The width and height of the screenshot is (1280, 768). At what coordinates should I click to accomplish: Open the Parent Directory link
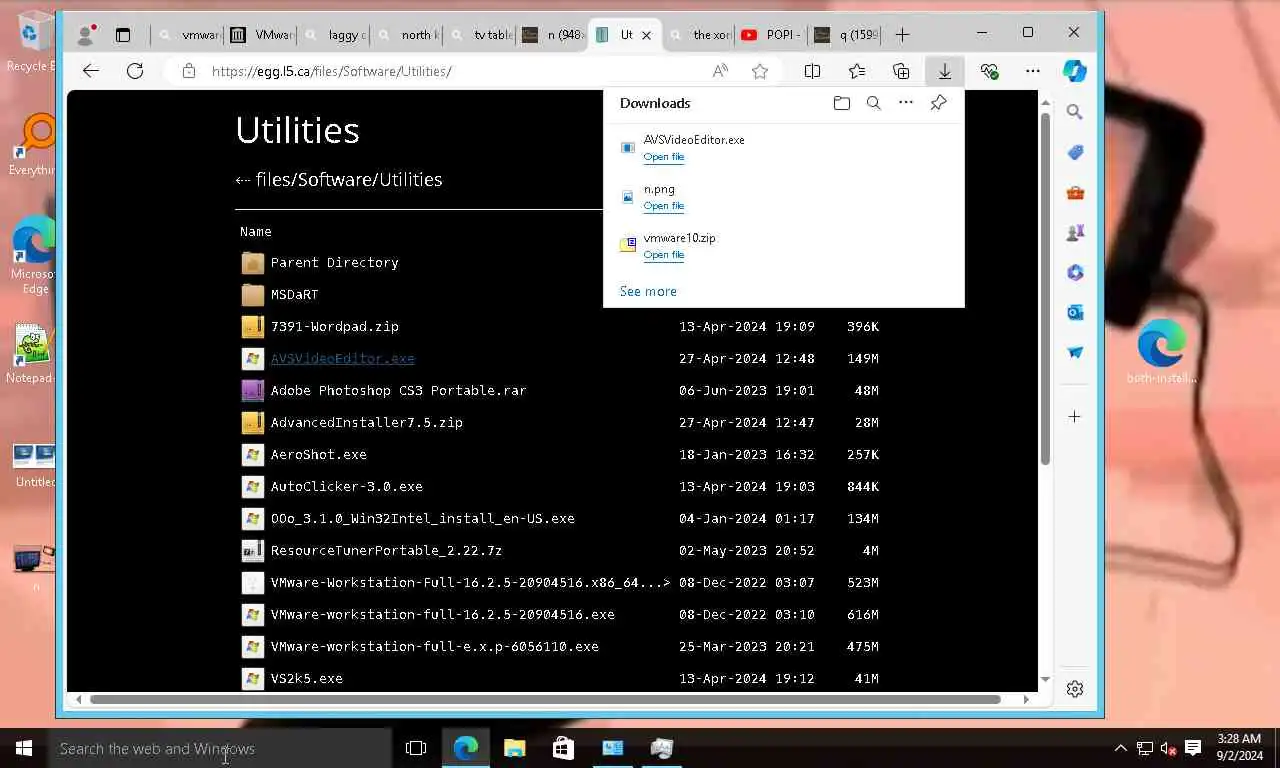click(334, 262)
